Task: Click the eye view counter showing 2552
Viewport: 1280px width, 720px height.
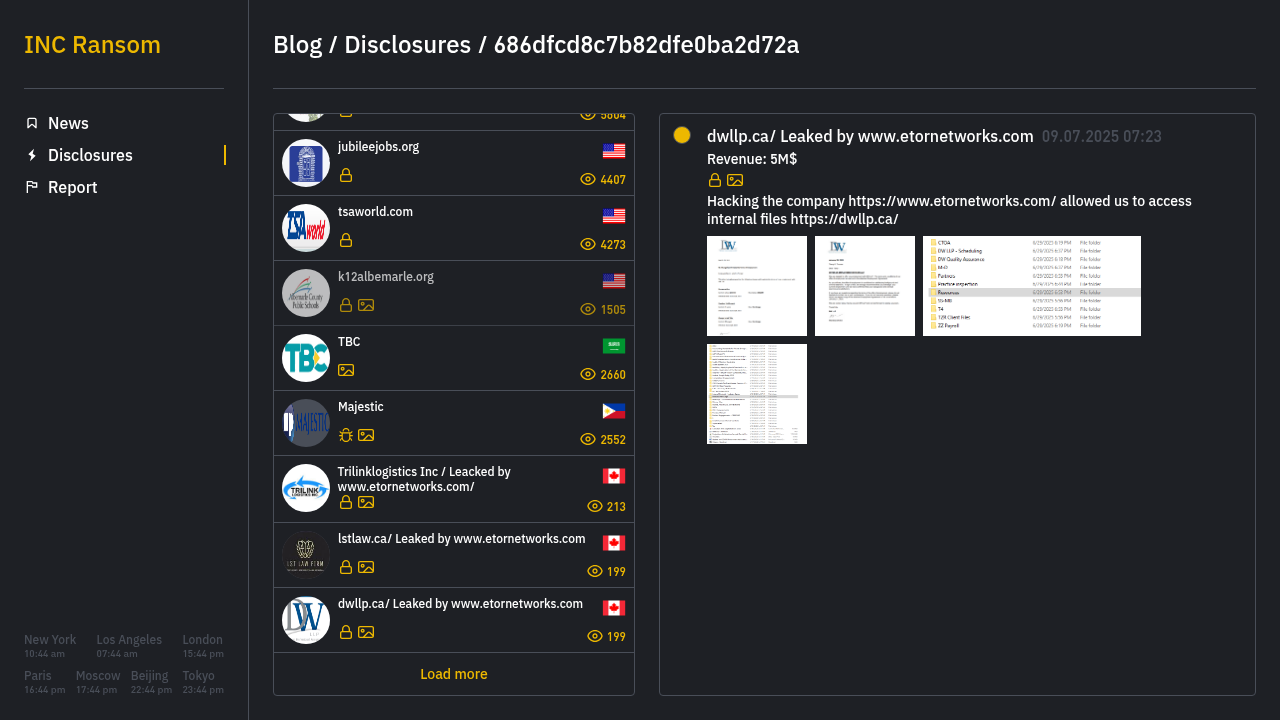Action: click(x=603, y=440)
